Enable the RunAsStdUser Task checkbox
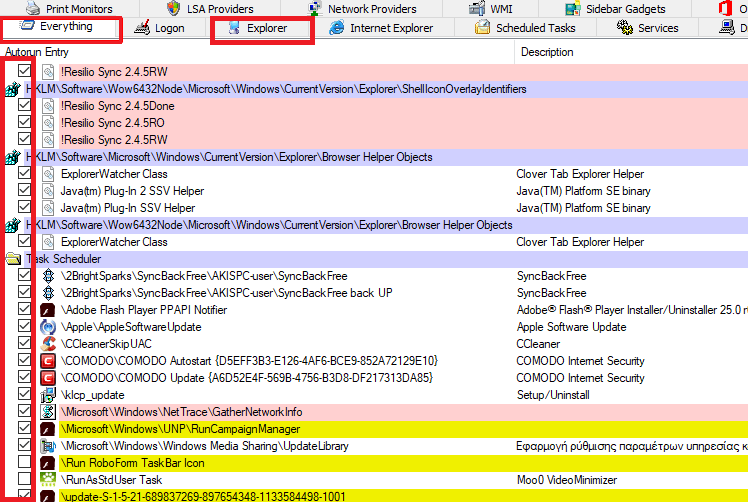 [24, 479]
